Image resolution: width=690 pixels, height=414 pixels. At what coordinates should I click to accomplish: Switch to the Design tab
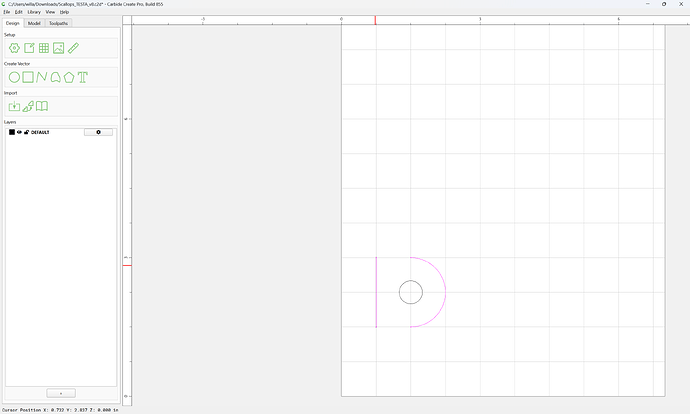coord(13,23)
